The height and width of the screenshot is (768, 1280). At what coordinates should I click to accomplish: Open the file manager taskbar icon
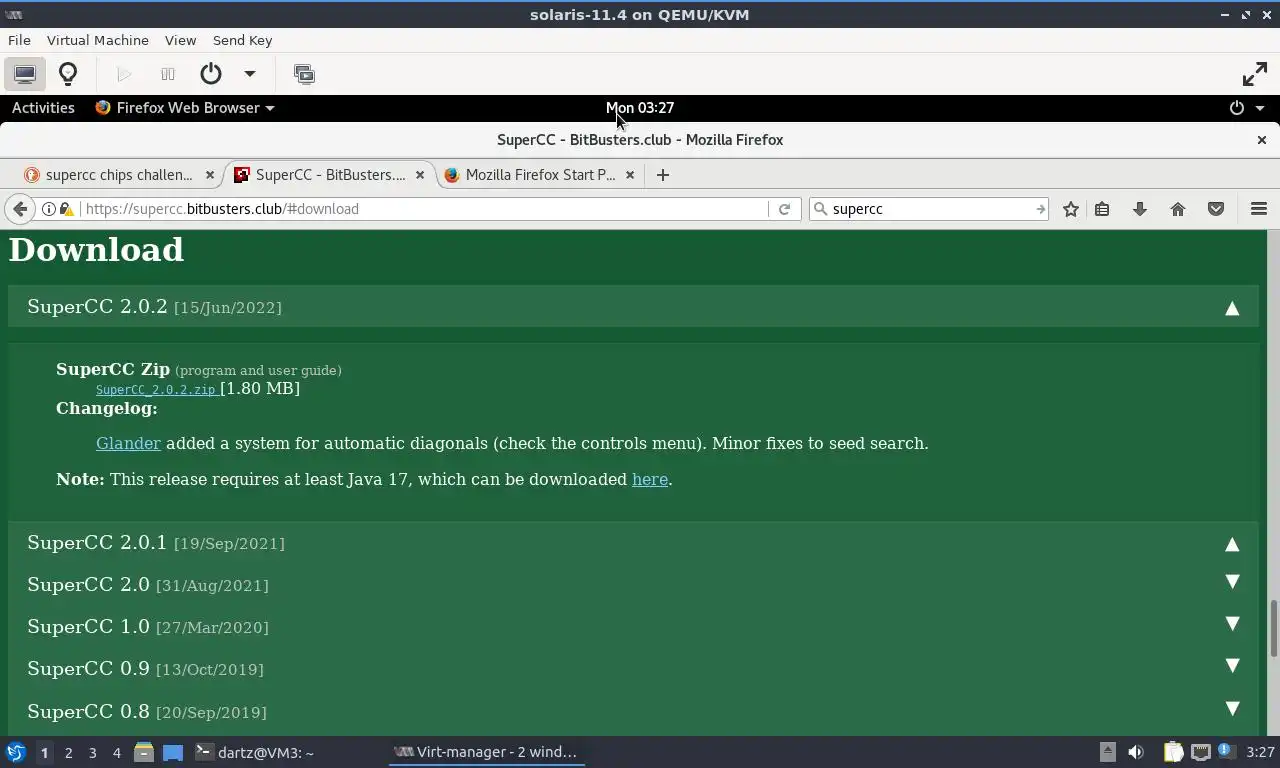click(144, 752)
